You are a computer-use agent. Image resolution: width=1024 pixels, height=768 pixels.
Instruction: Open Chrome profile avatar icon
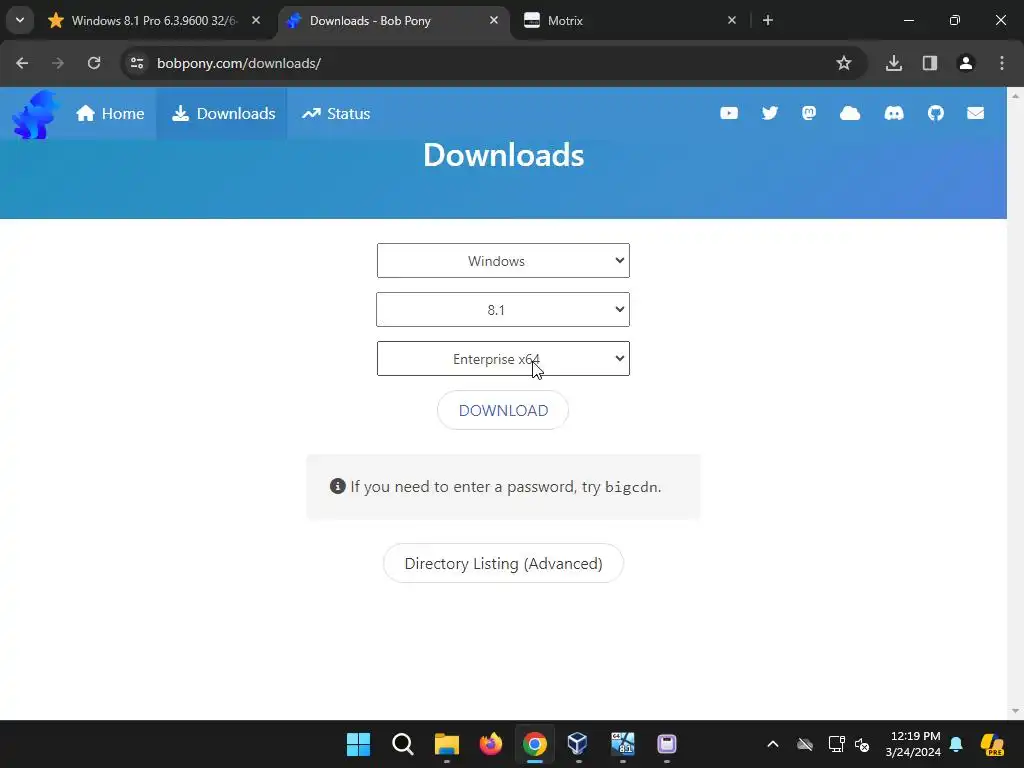tap(966, 63)
